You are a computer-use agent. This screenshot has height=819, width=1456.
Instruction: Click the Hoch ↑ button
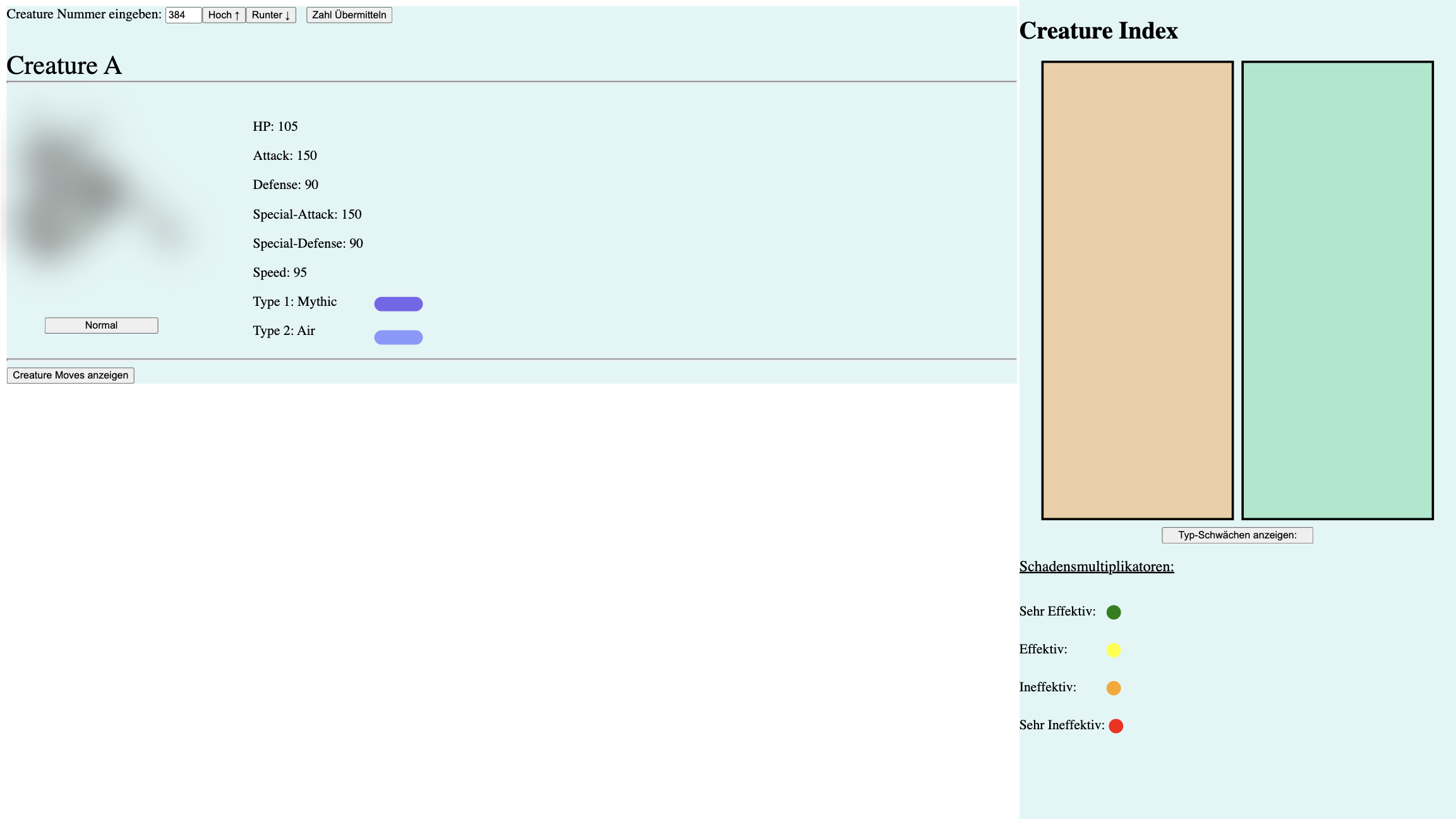[224, 15]
